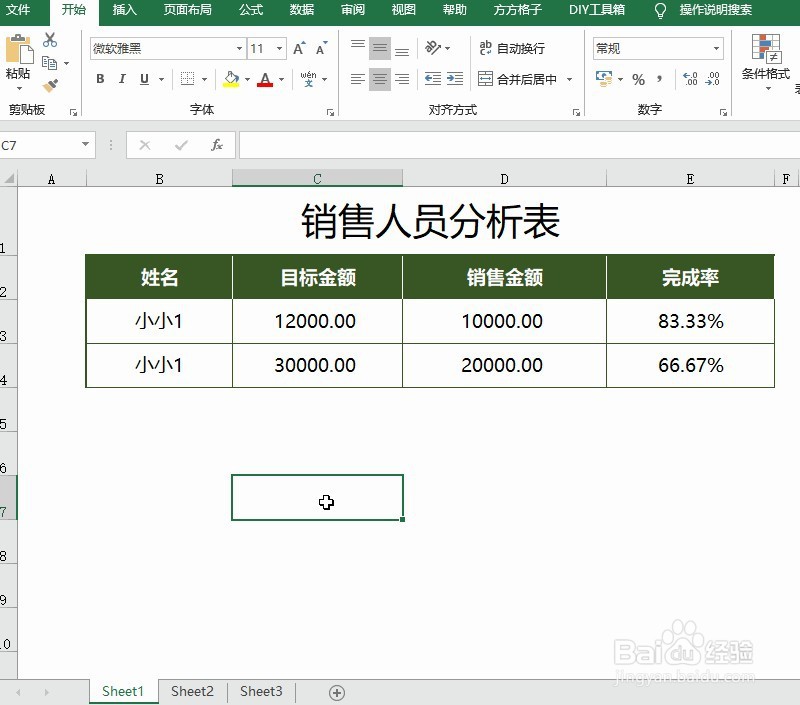Enable right alignment for the cell
The width and height of the screenshot is (800, 705).
point(402,79)
